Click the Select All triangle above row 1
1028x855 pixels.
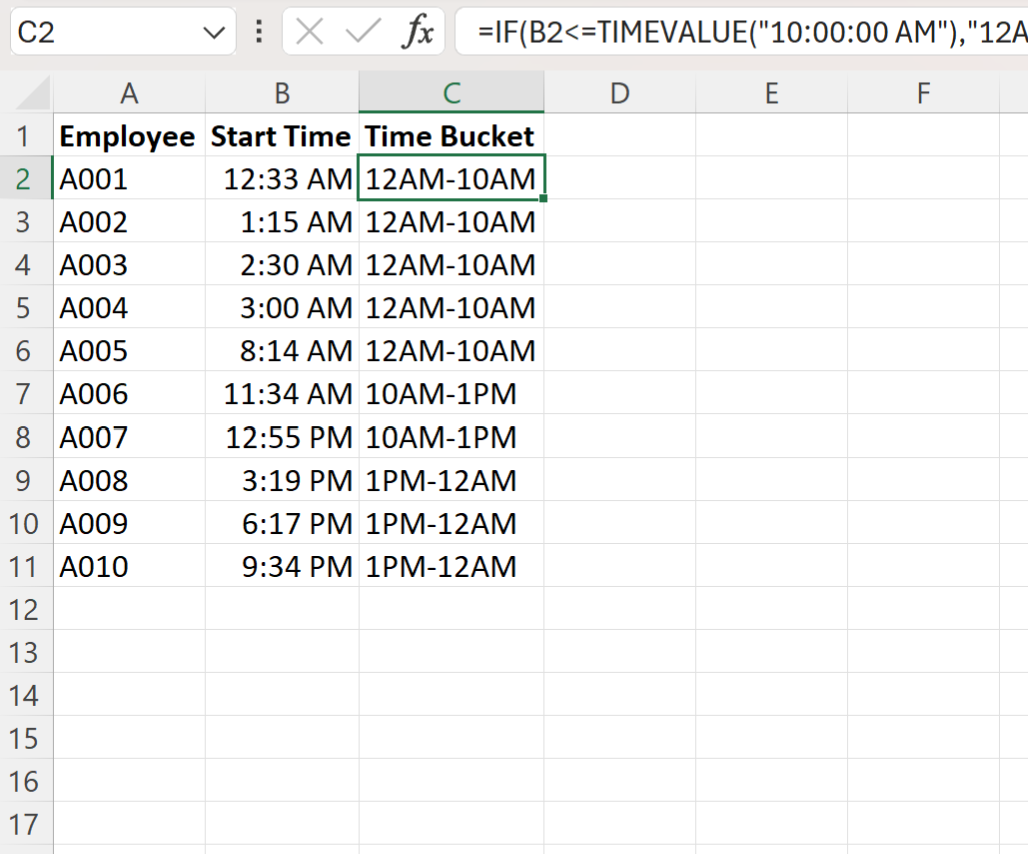tap(30, 92)
